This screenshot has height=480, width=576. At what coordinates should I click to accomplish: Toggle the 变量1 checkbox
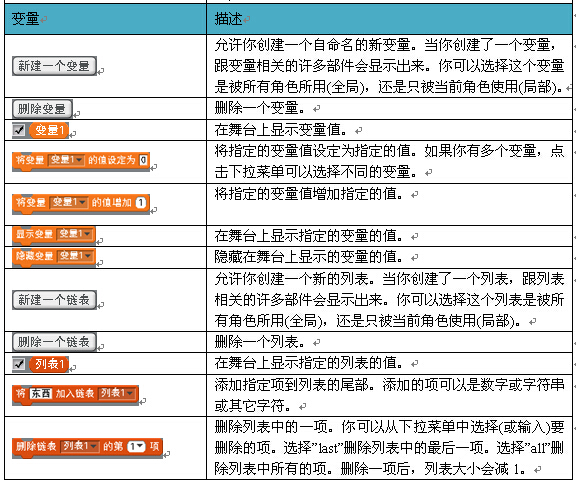pyautogui.click(x=18, y=130)
